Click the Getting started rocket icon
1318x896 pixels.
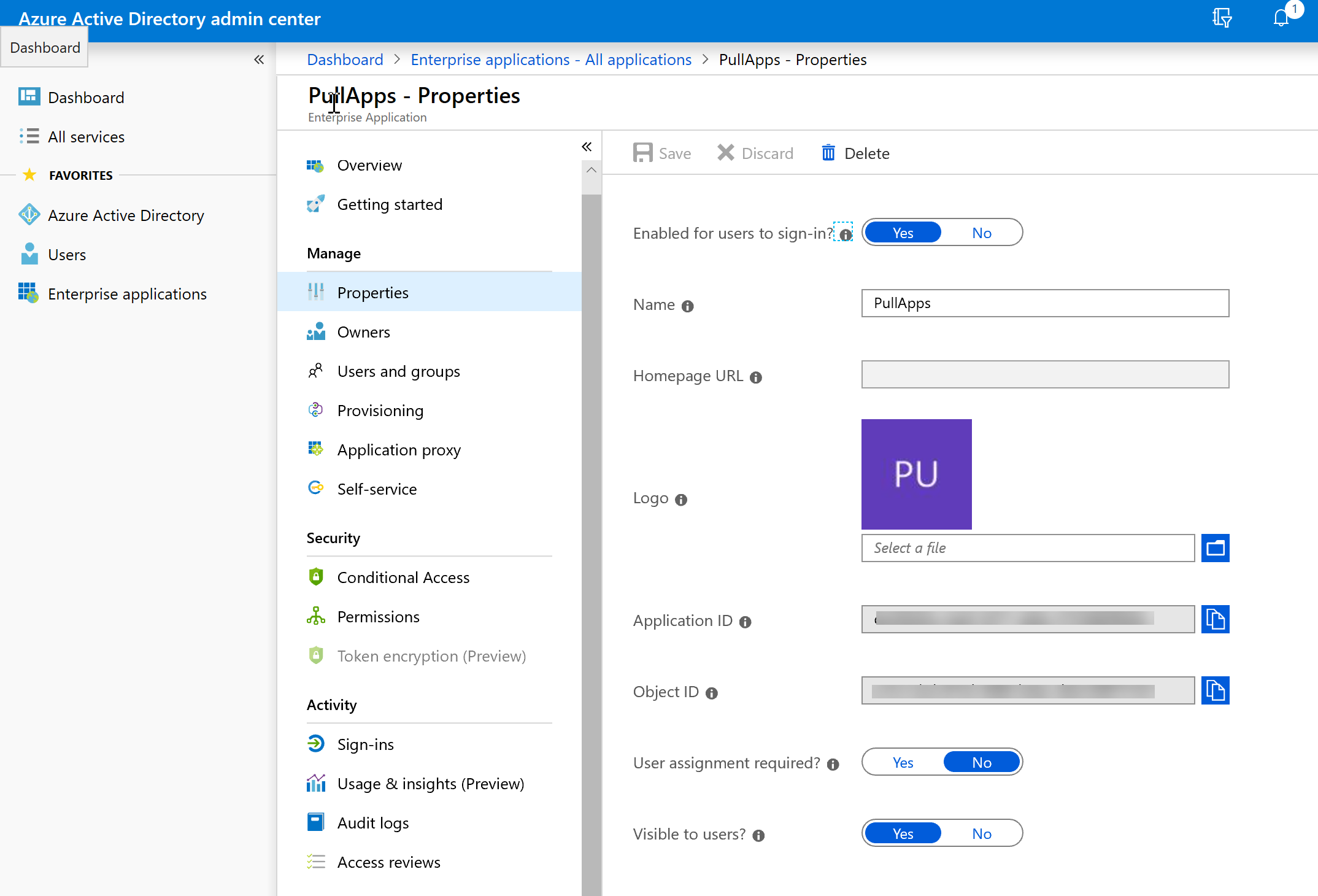point(315,204)
